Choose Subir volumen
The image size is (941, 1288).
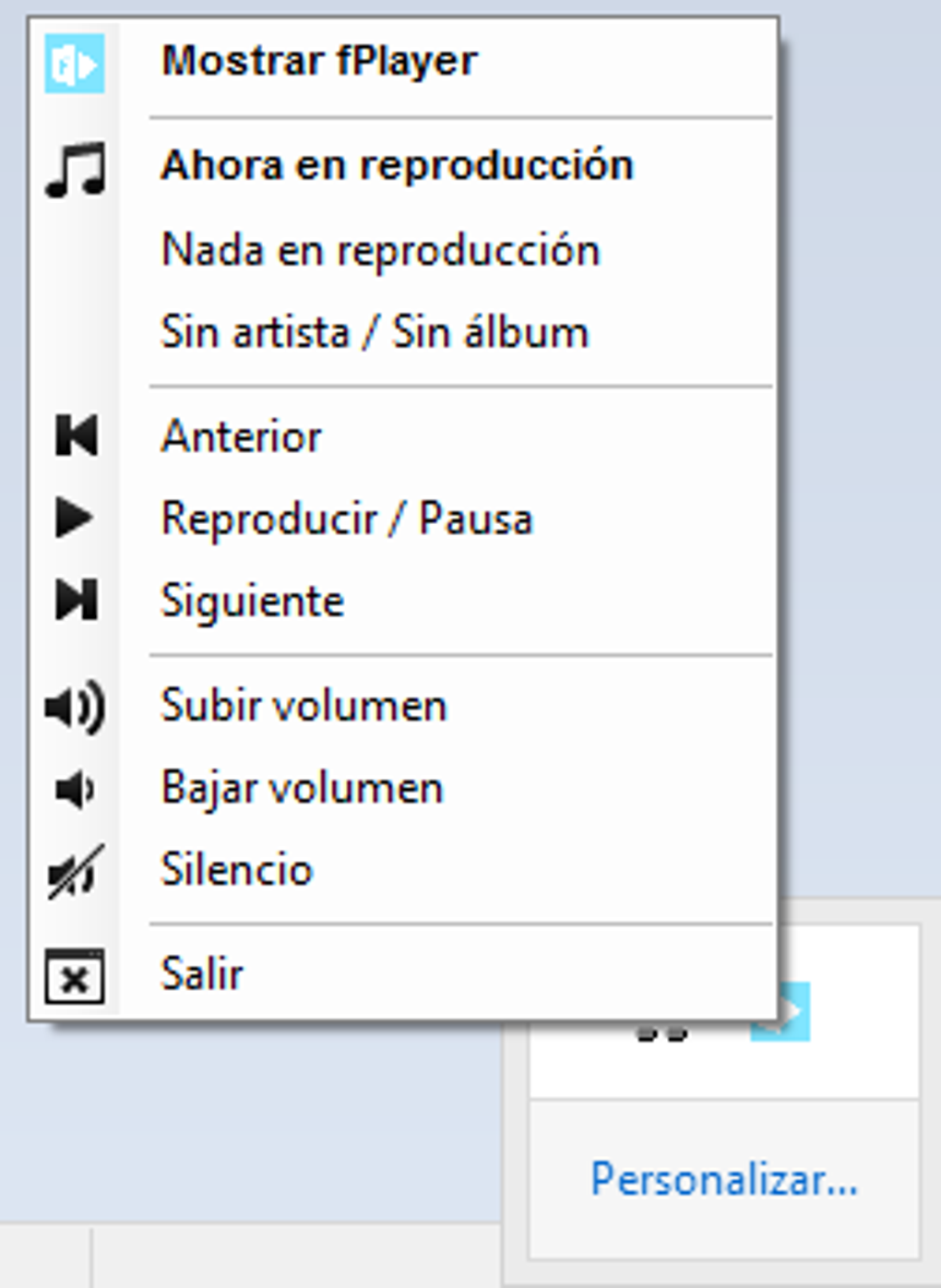[x=304, y=706]
